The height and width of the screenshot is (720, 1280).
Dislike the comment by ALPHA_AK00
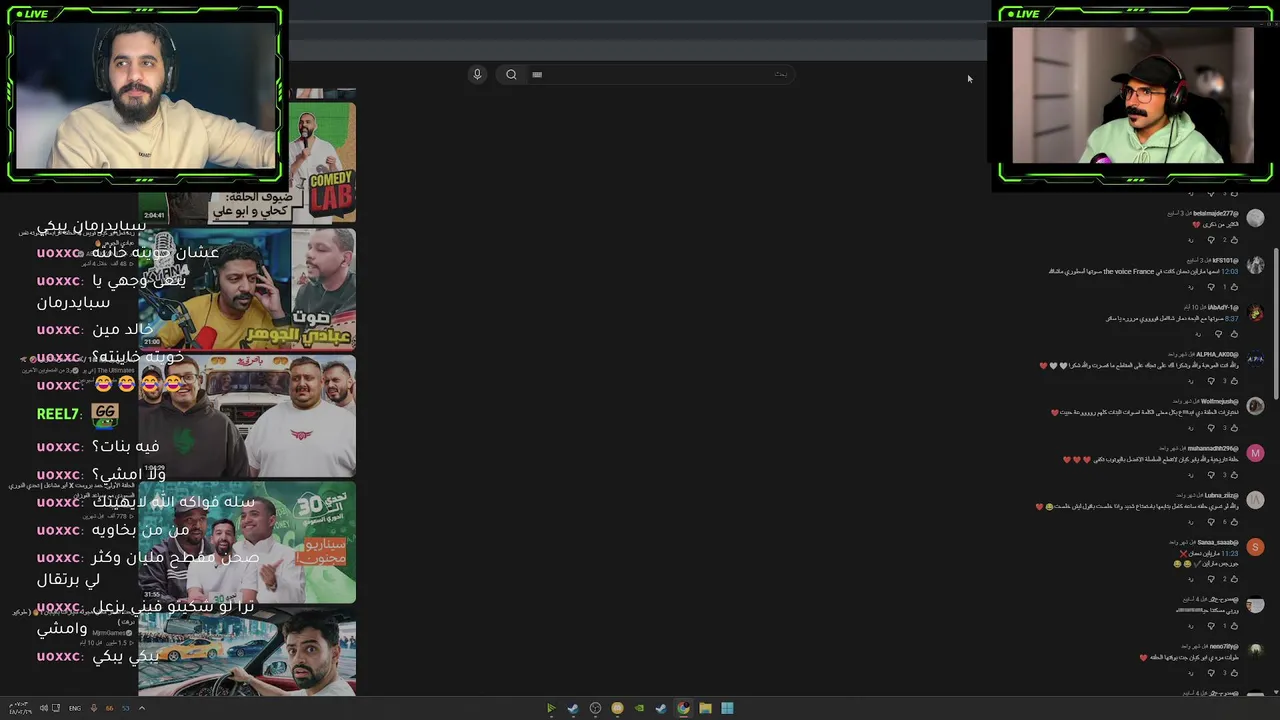tap(1210, 381)
